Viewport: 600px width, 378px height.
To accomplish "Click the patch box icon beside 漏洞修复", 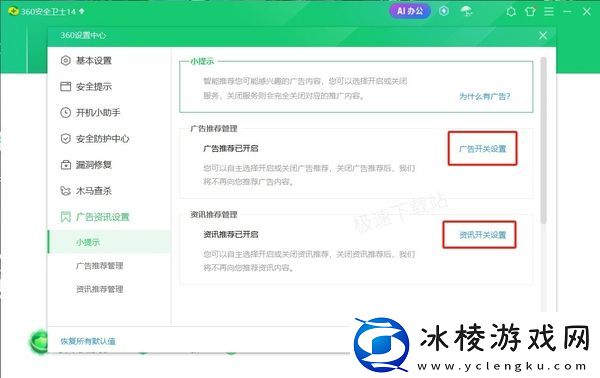I will pyautogui.click(x=65, y=165).
